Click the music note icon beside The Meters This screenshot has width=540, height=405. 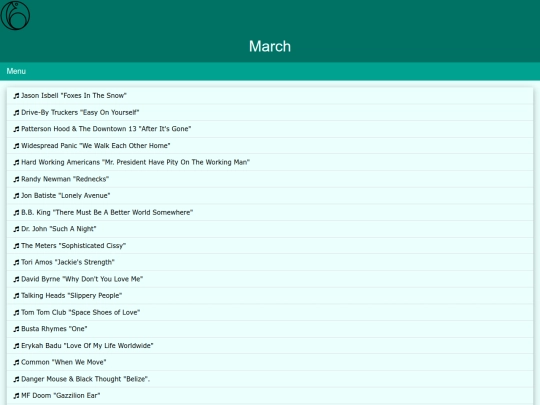16,246
